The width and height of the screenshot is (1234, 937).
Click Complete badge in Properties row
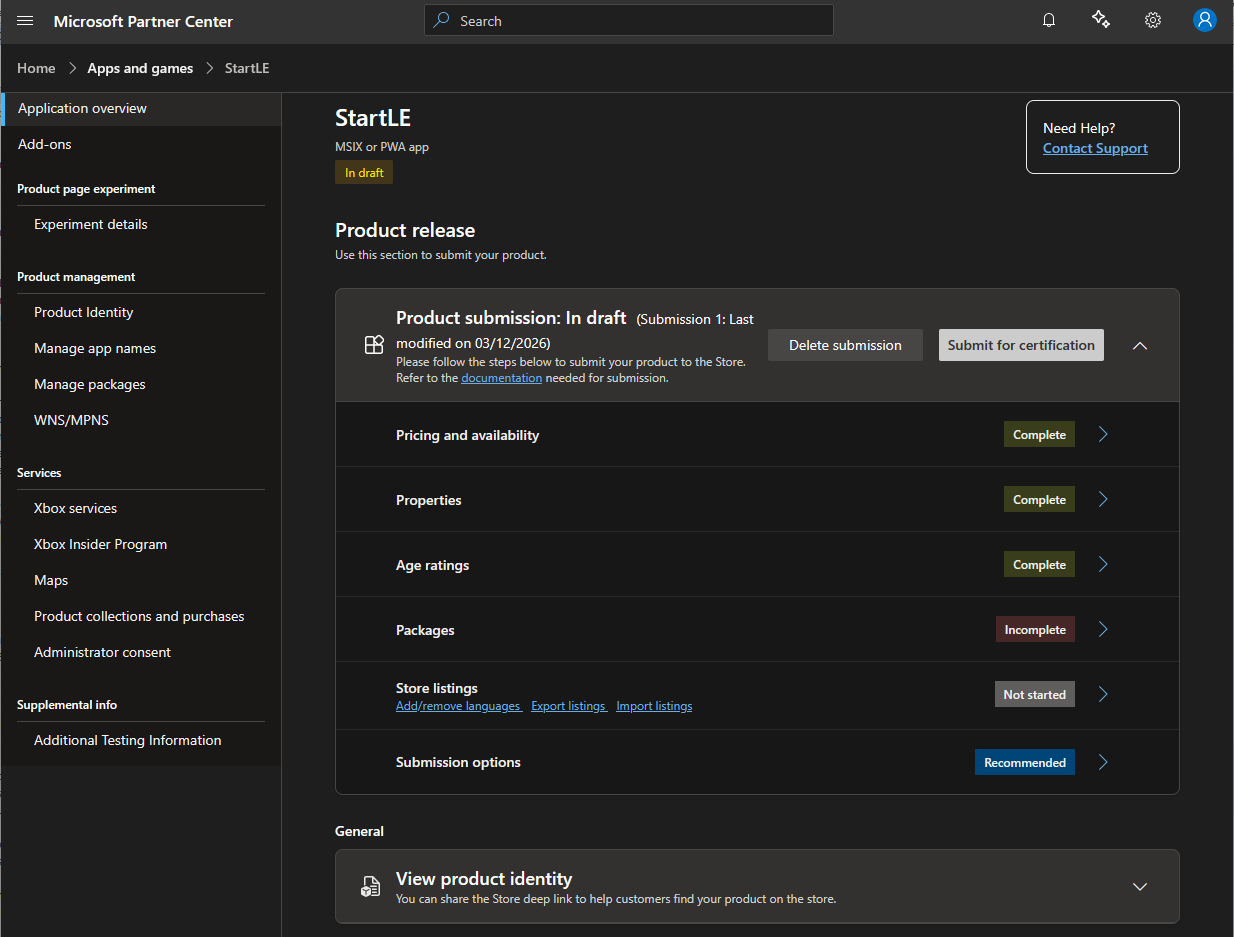1039,499
